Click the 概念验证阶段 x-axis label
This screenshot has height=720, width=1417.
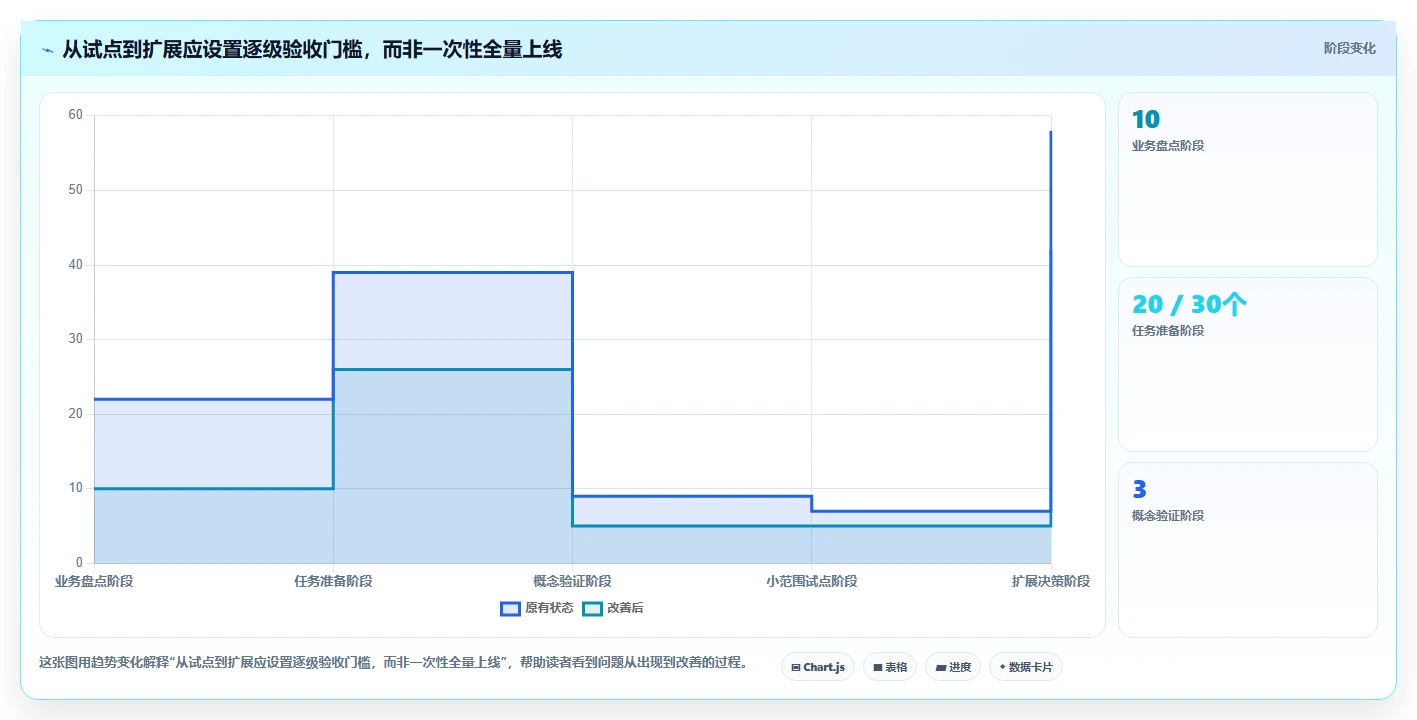(x=572, y=581)
